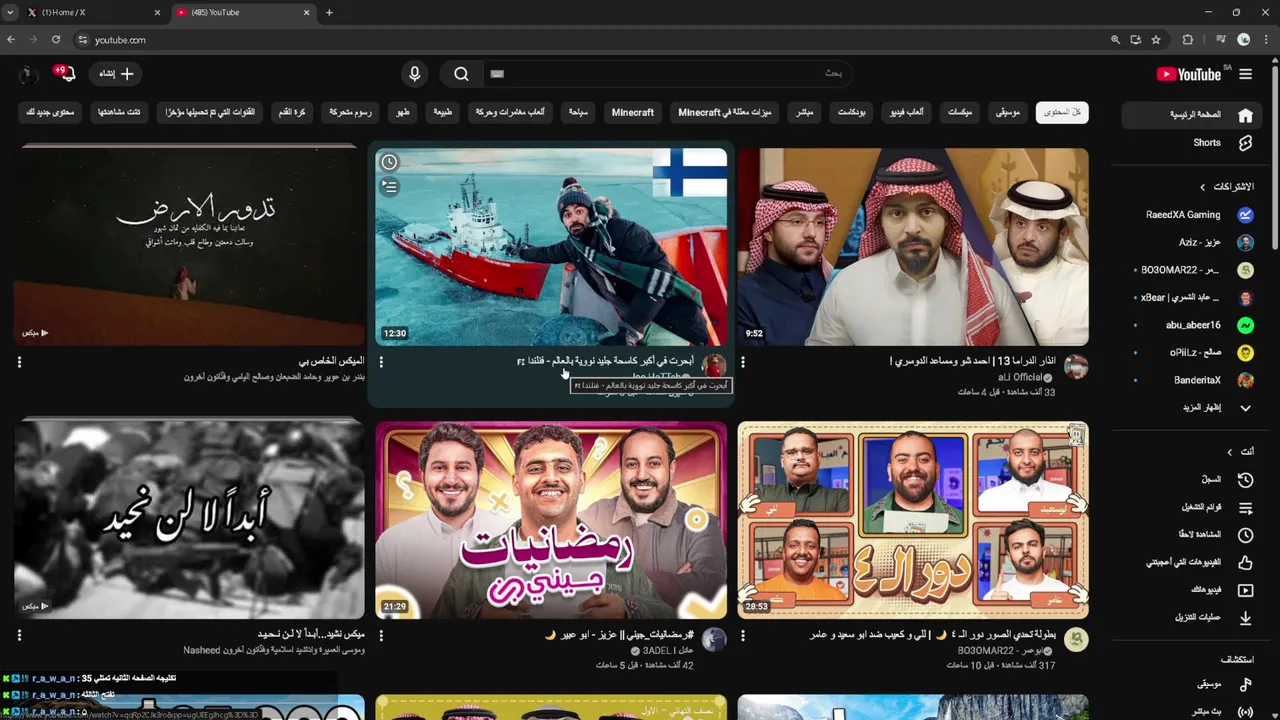Open the notifications bell
The image size is (1280, 720).
click(x=68, y=74)
